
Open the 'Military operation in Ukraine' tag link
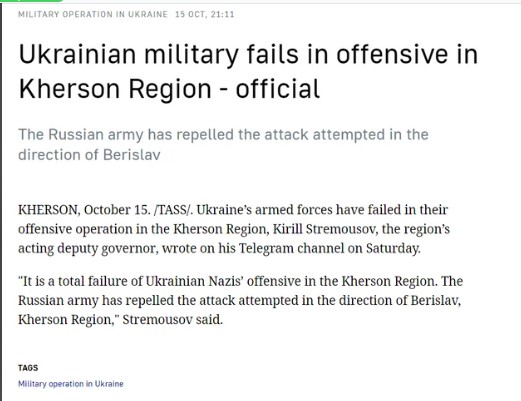tap(71, 384)
